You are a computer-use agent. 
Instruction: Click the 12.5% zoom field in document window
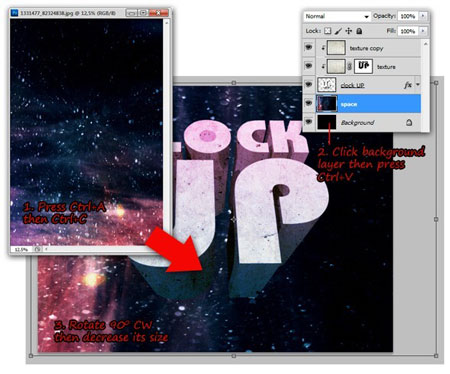[x=21, y=249]
